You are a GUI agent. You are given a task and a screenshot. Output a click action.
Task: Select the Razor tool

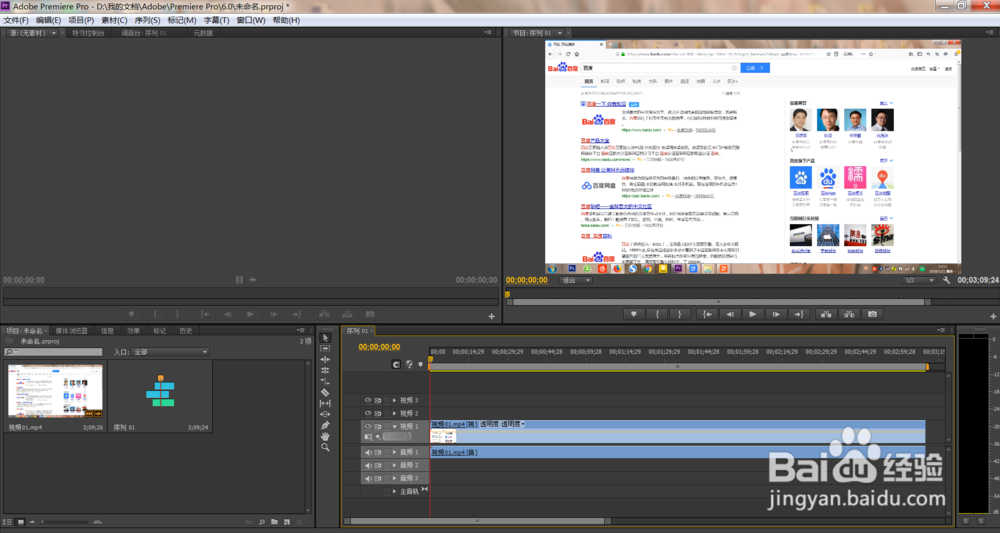(x=325, y=392)
